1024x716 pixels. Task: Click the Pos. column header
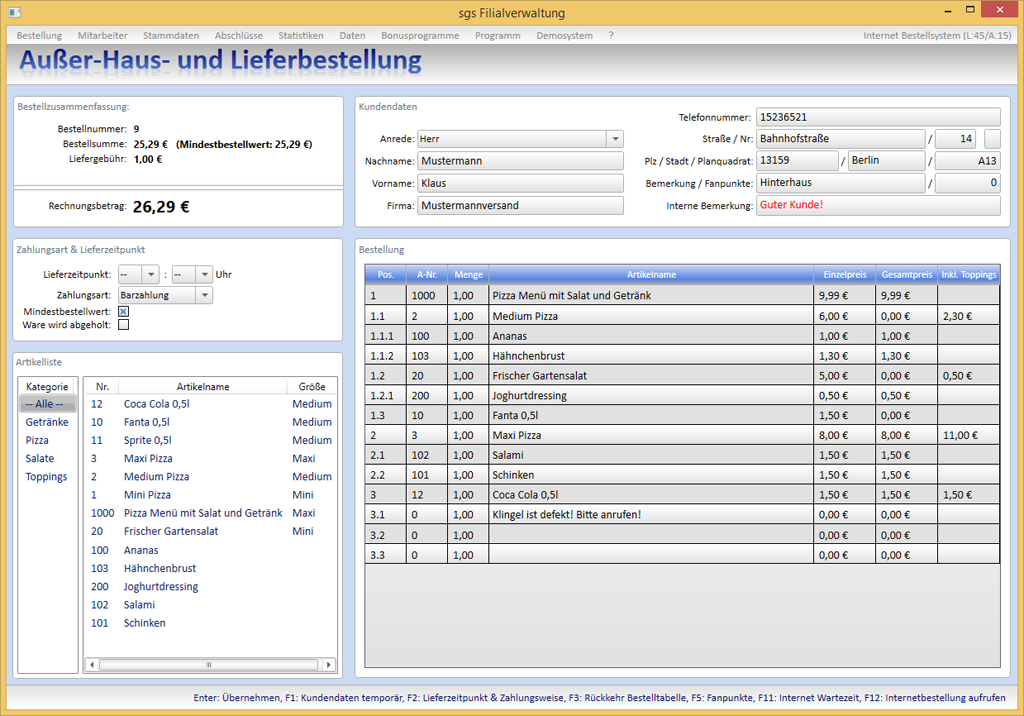[386, 274]
